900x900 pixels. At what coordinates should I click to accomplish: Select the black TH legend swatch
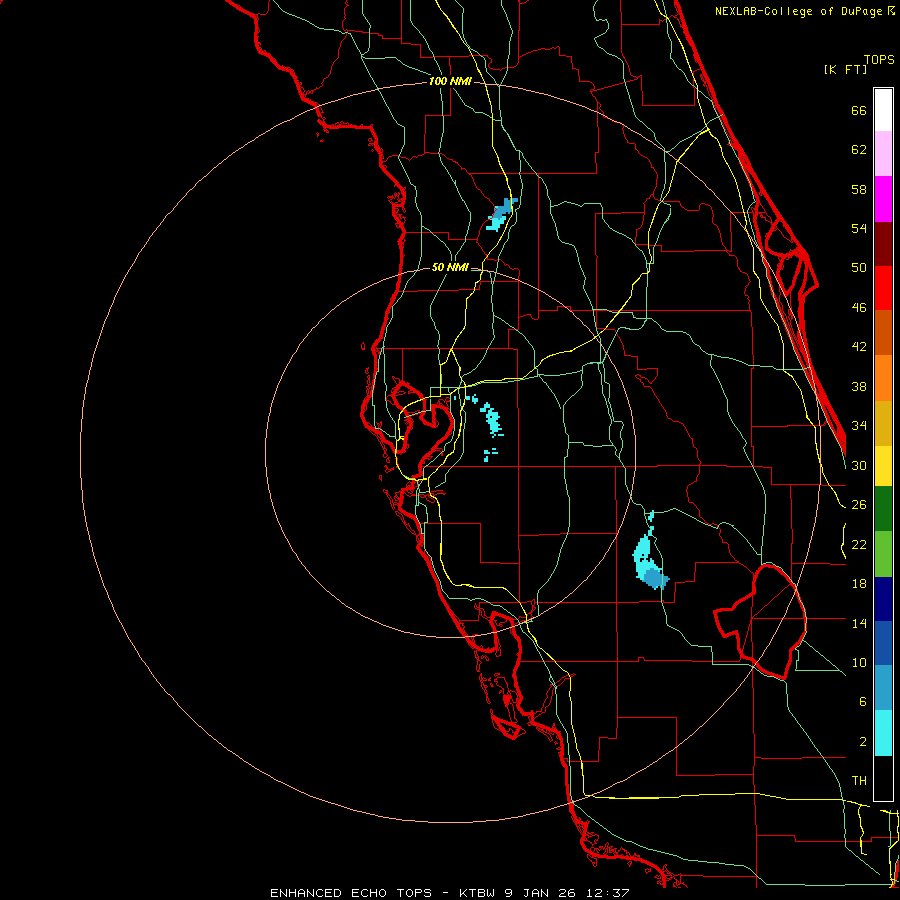coord(883,778)
